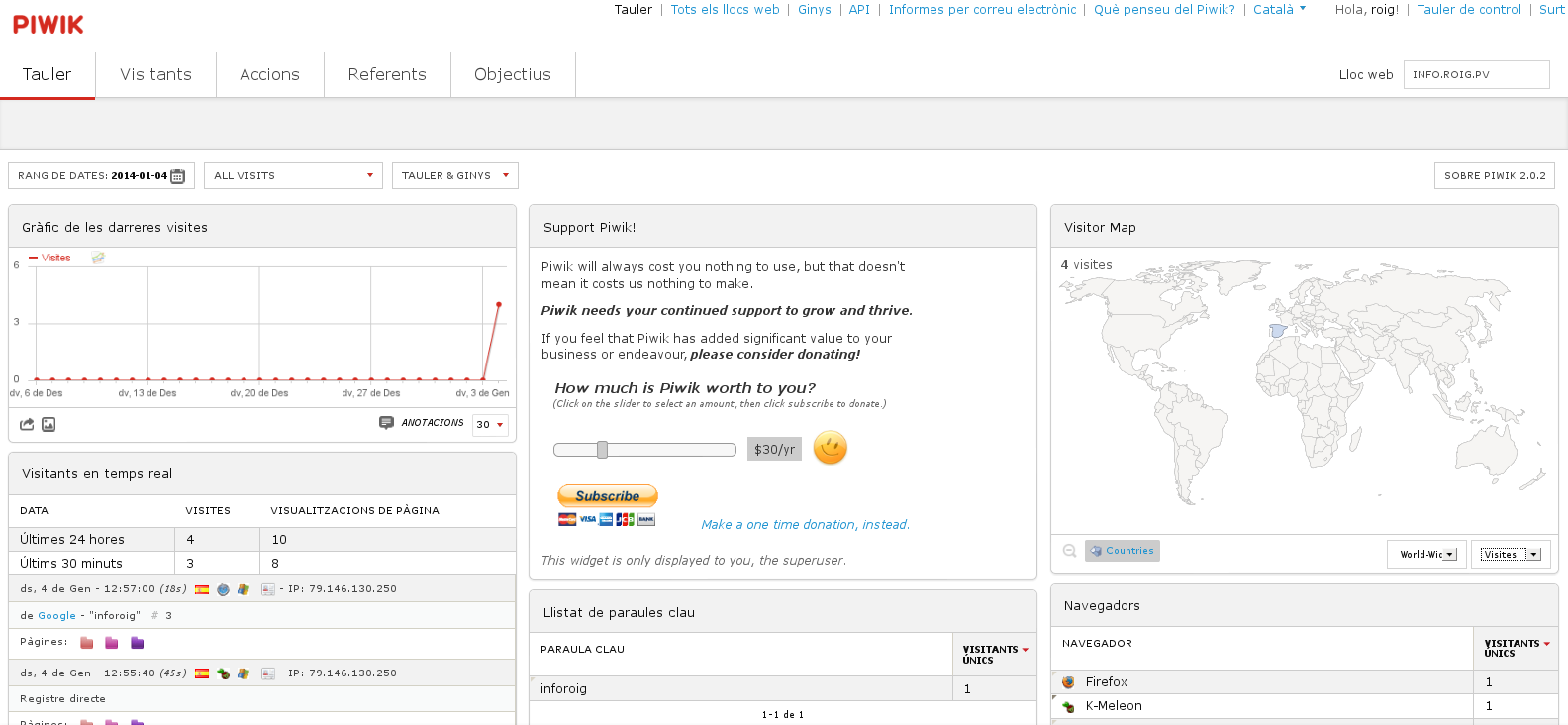The width and height of the screenshot is (1568, 725).
Task: Click the Jan 4 data point on graph
Action: [x=499, y=304]
